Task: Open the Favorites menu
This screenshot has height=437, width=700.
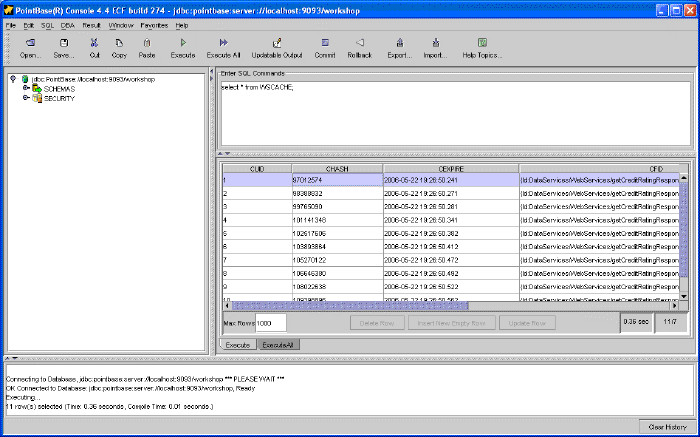Action: pos(154,25)
